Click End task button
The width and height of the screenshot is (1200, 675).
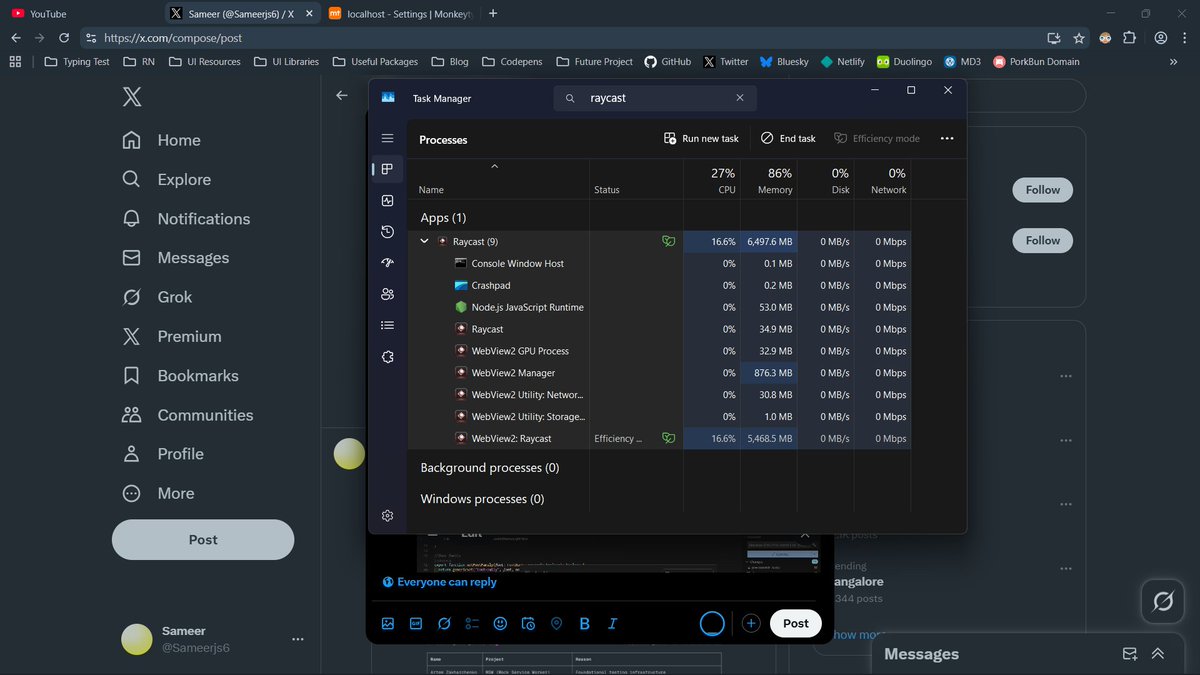point(788,139)
